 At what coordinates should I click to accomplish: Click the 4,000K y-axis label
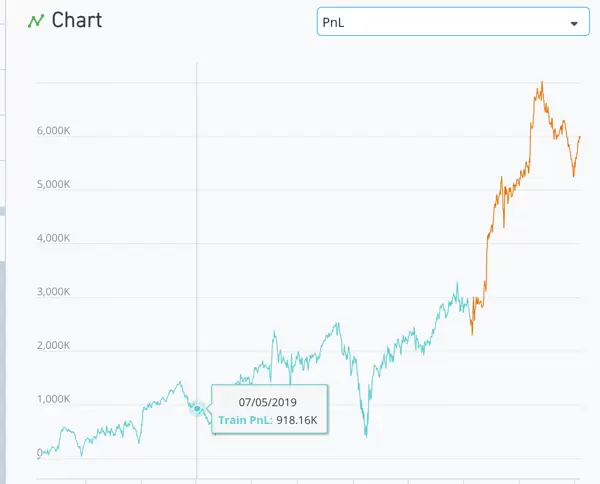click(x=53, y=239)
